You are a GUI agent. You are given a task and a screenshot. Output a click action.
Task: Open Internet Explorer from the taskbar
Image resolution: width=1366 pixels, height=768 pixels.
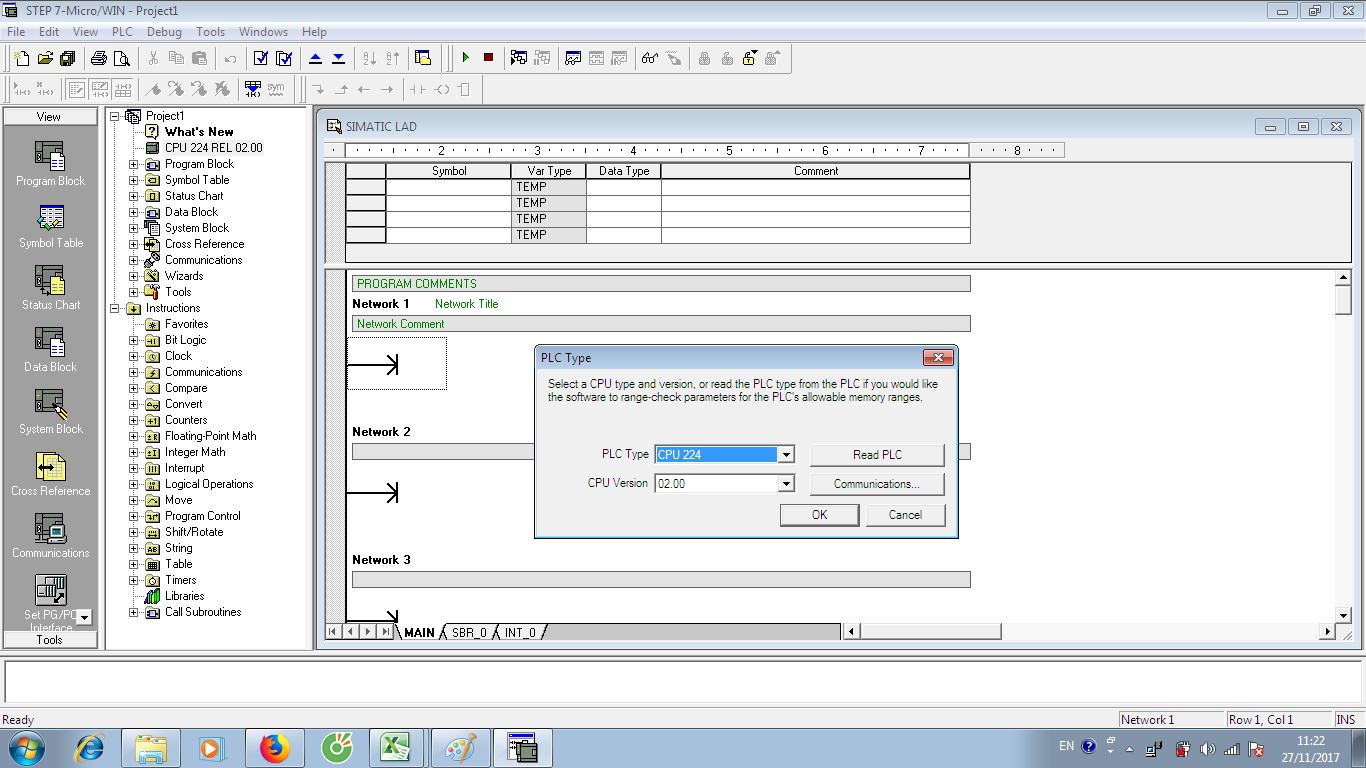click(90, 748)
